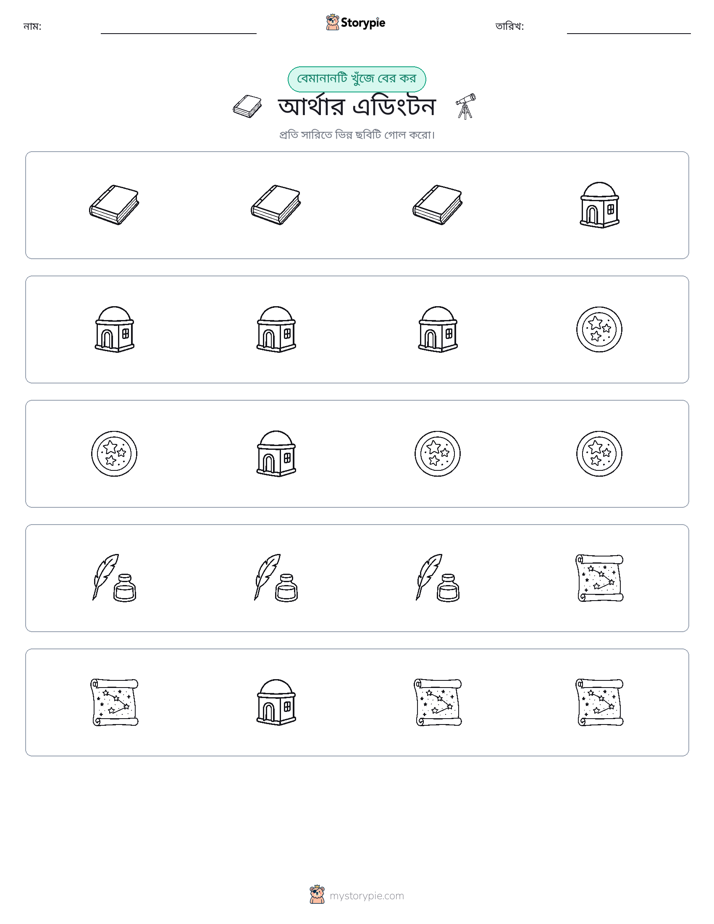This screenshot has height=924, width=714.
Task: Click the title "আর্থার এডিংটন"
Action: point(357,107)
